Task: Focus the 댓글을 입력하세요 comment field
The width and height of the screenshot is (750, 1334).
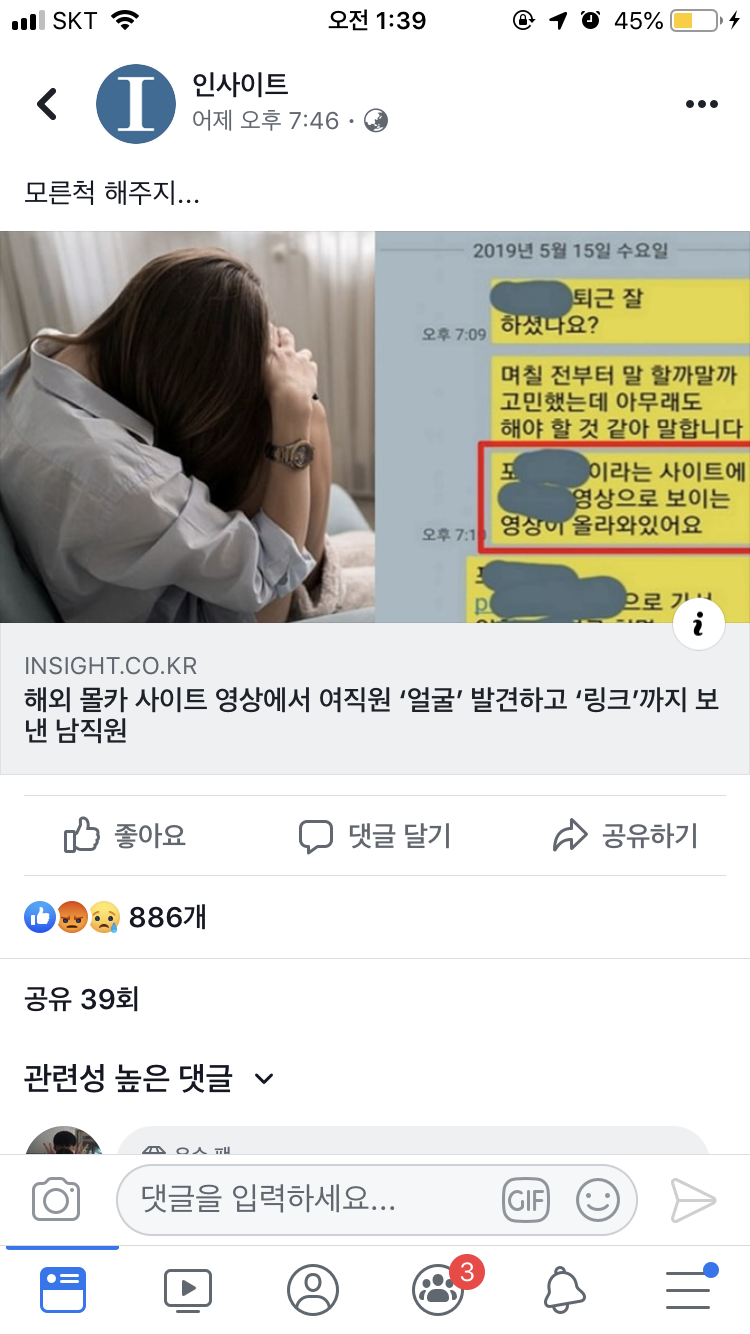Action: [x=376, y=1199]
